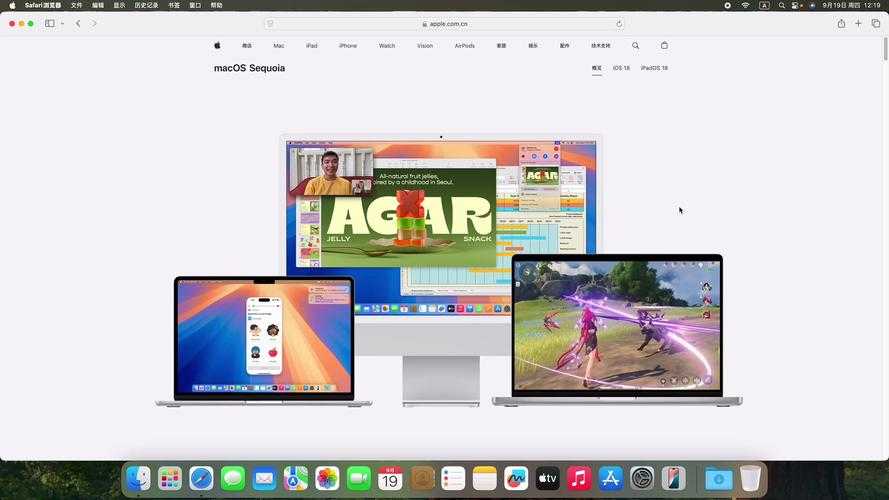Open the Apple menu
The width and height of the screenshot is (889, 500).
click(x=12, y=5)
